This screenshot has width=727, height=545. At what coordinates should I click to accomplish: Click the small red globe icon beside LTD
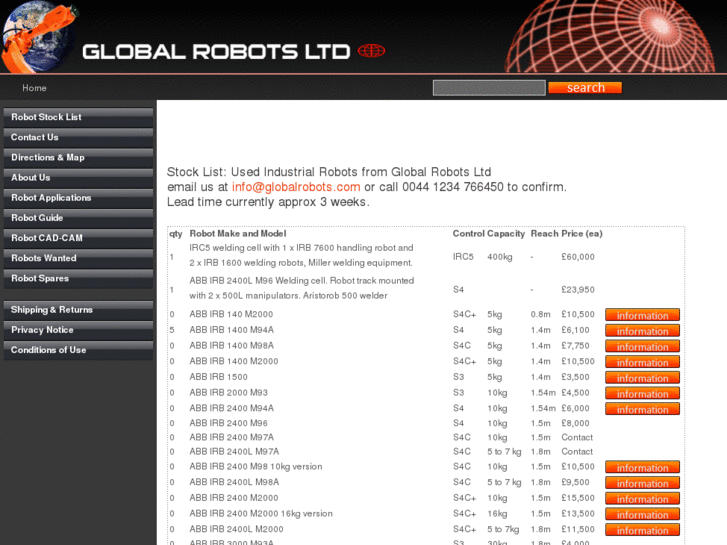[371, 51]
